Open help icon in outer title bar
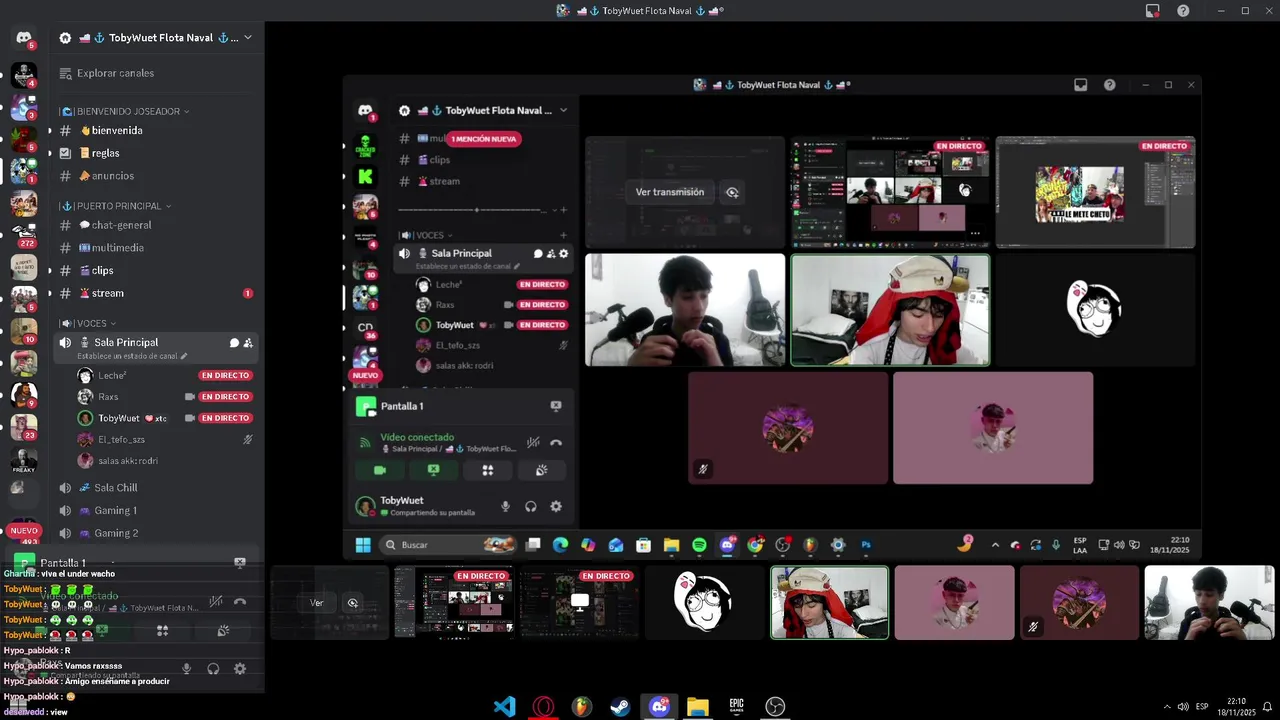Viewport: 1280px width, 720px height. pos(1183,11)
